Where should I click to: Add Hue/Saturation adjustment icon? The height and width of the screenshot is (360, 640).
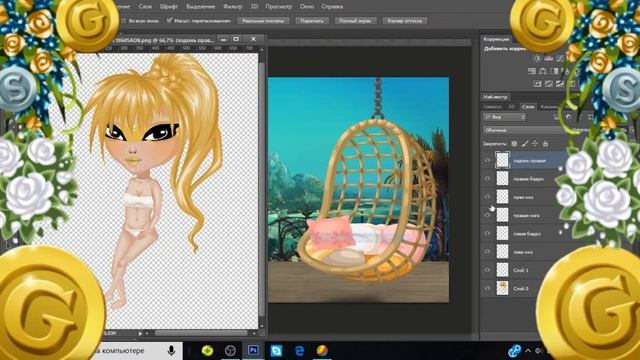(x=532, y=71)
